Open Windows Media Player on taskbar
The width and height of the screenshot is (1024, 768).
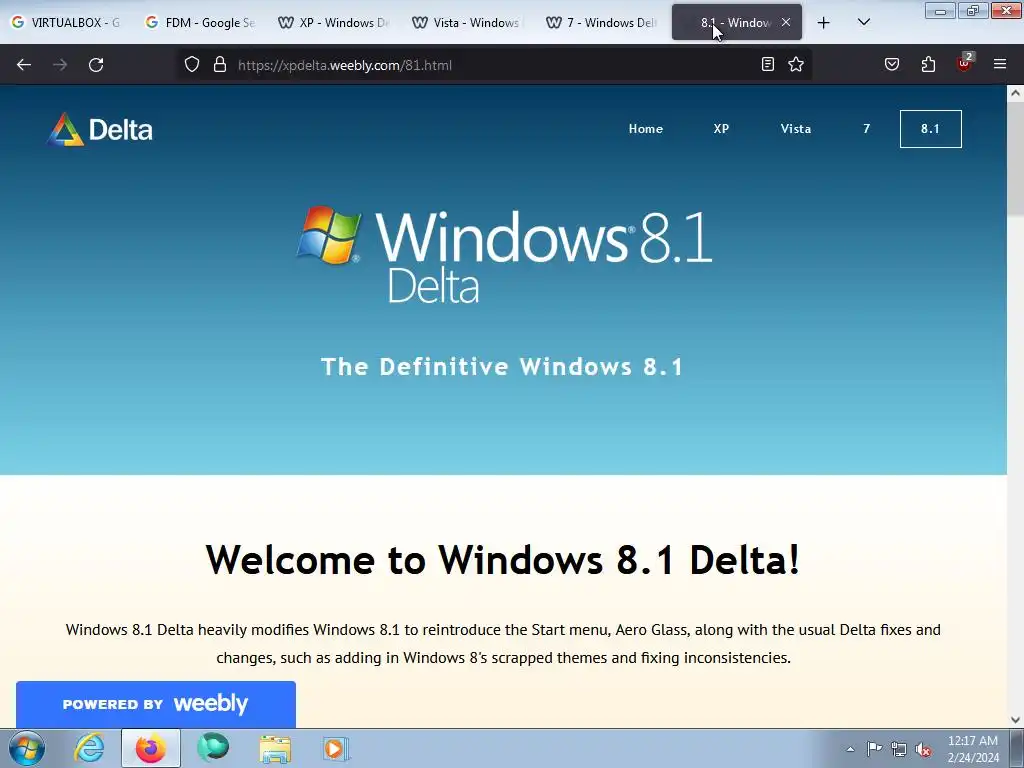336,749
